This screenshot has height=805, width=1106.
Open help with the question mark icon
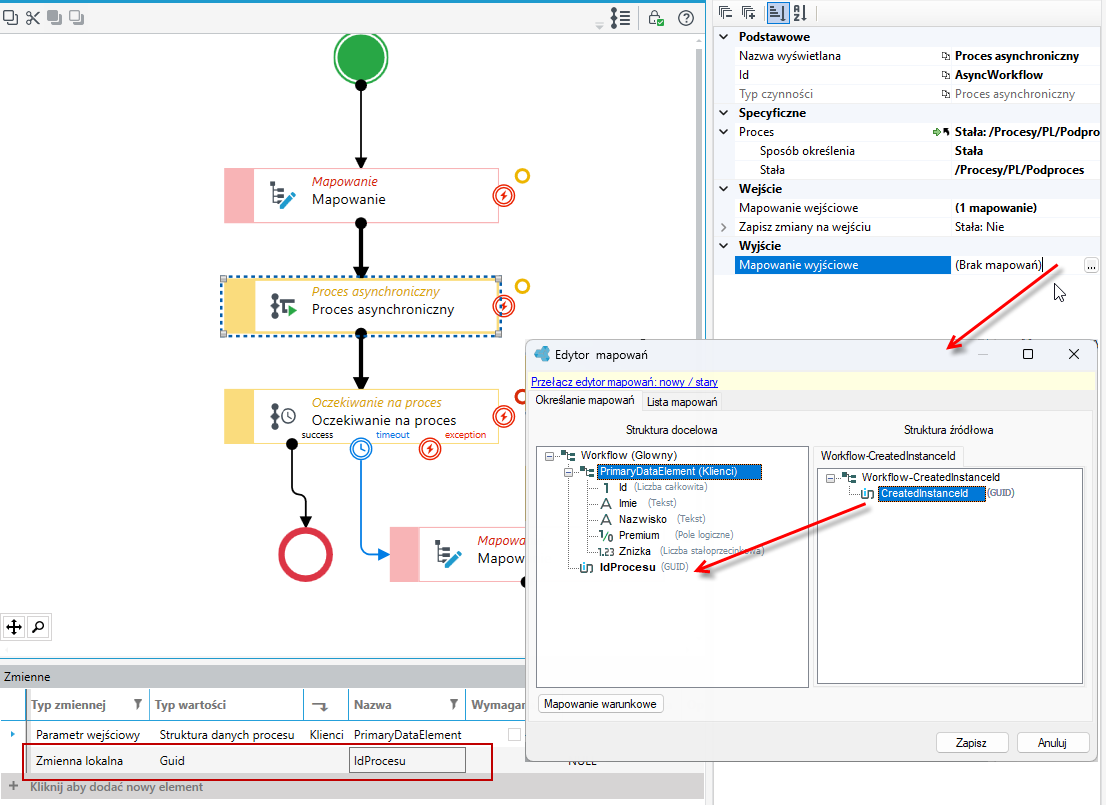pyautogui.click(x=686, y=18)
